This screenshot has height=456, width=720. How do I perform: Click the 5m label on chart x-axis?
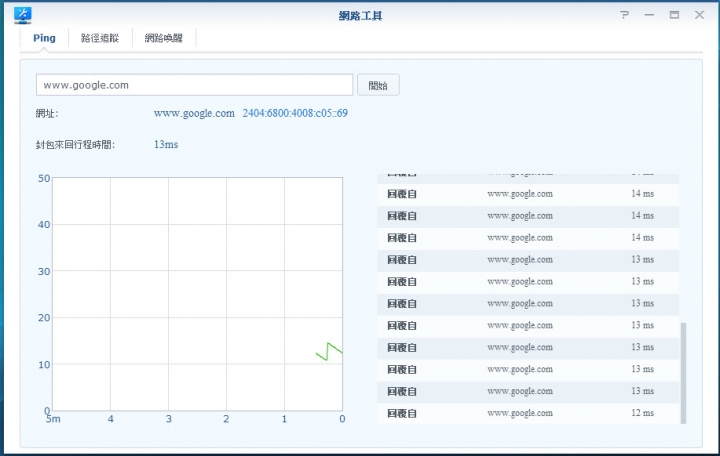[x=53, y=419]
